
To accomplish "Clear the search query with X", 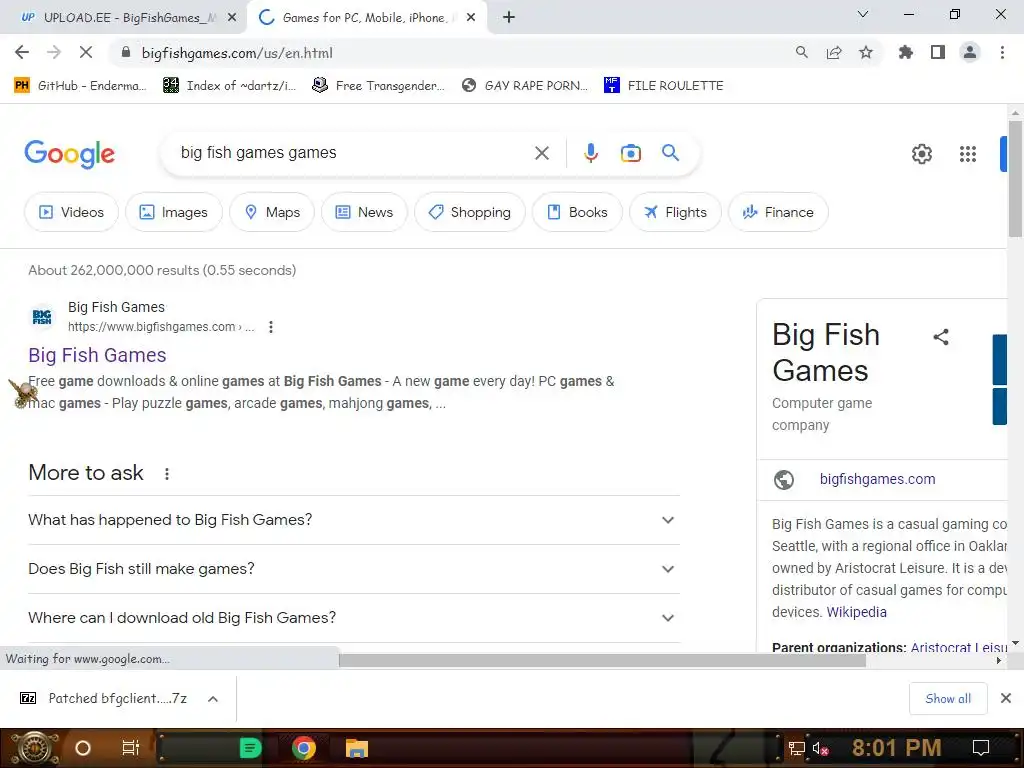I will [x=541, y=153].
